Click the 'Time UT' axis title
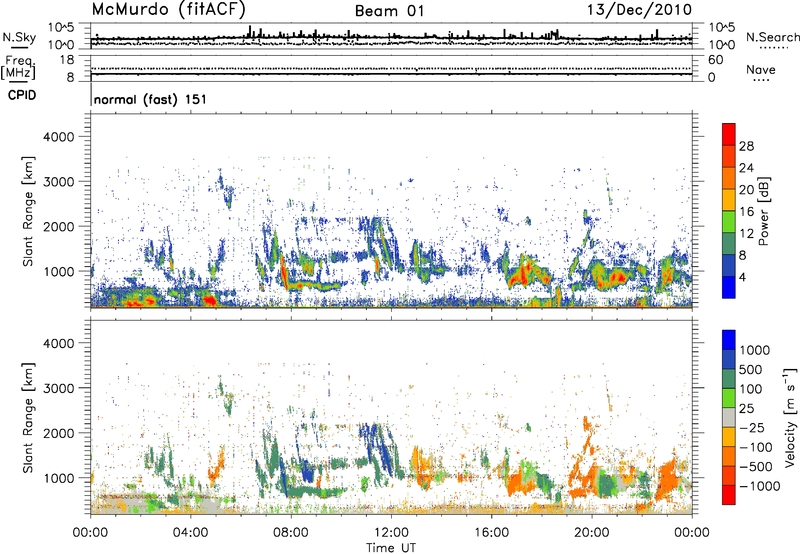The width and height of the screenshot is (800, 554). [x=391, y=547]
